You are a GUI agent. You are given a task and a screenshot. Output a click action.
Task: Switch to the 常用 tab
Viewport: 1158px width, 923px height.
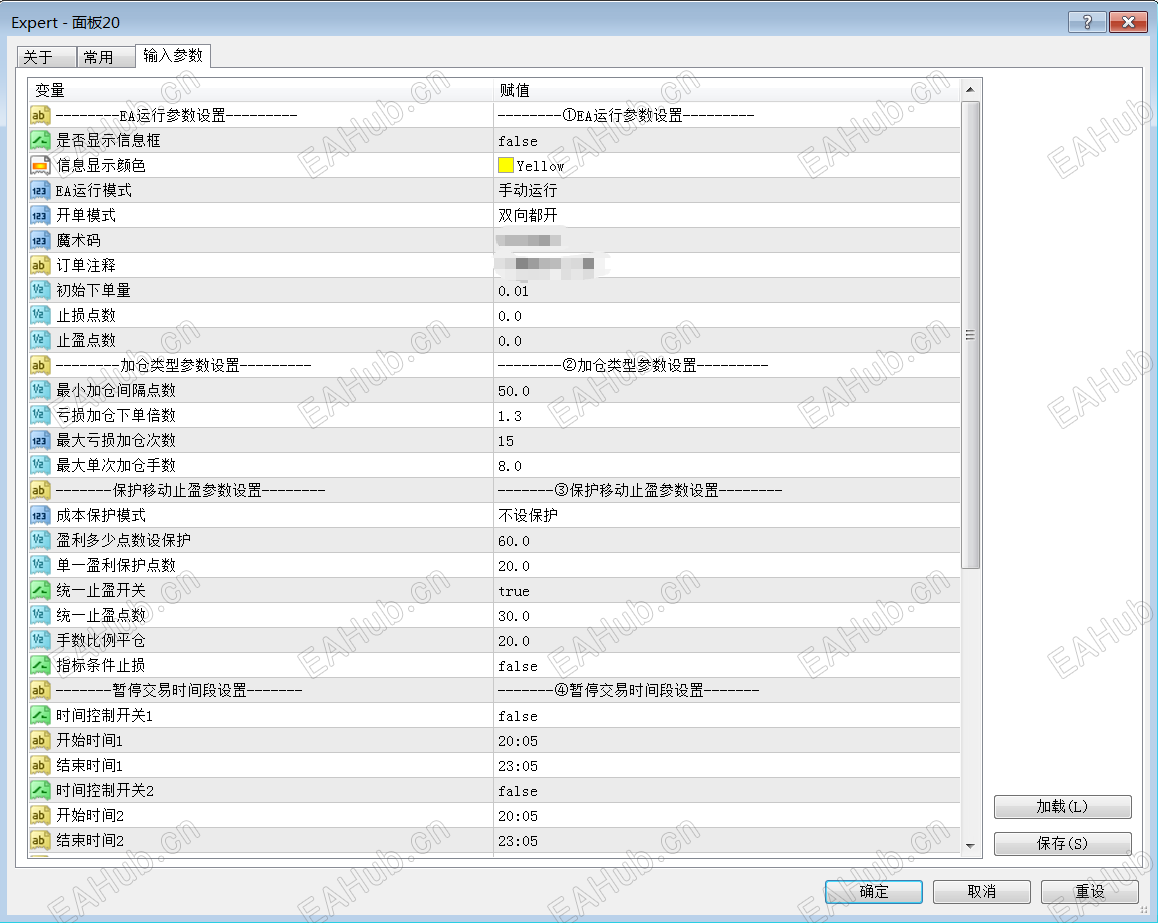(106, 57)
